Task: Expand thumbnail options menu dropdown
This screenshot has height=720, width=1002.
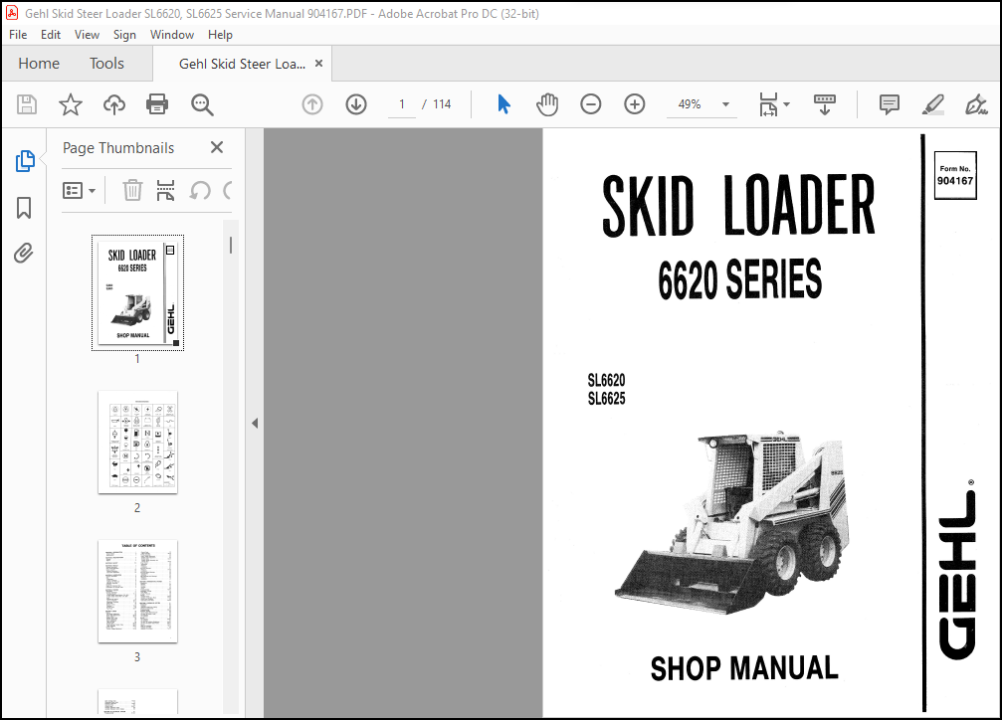Action: coord(79,190)
